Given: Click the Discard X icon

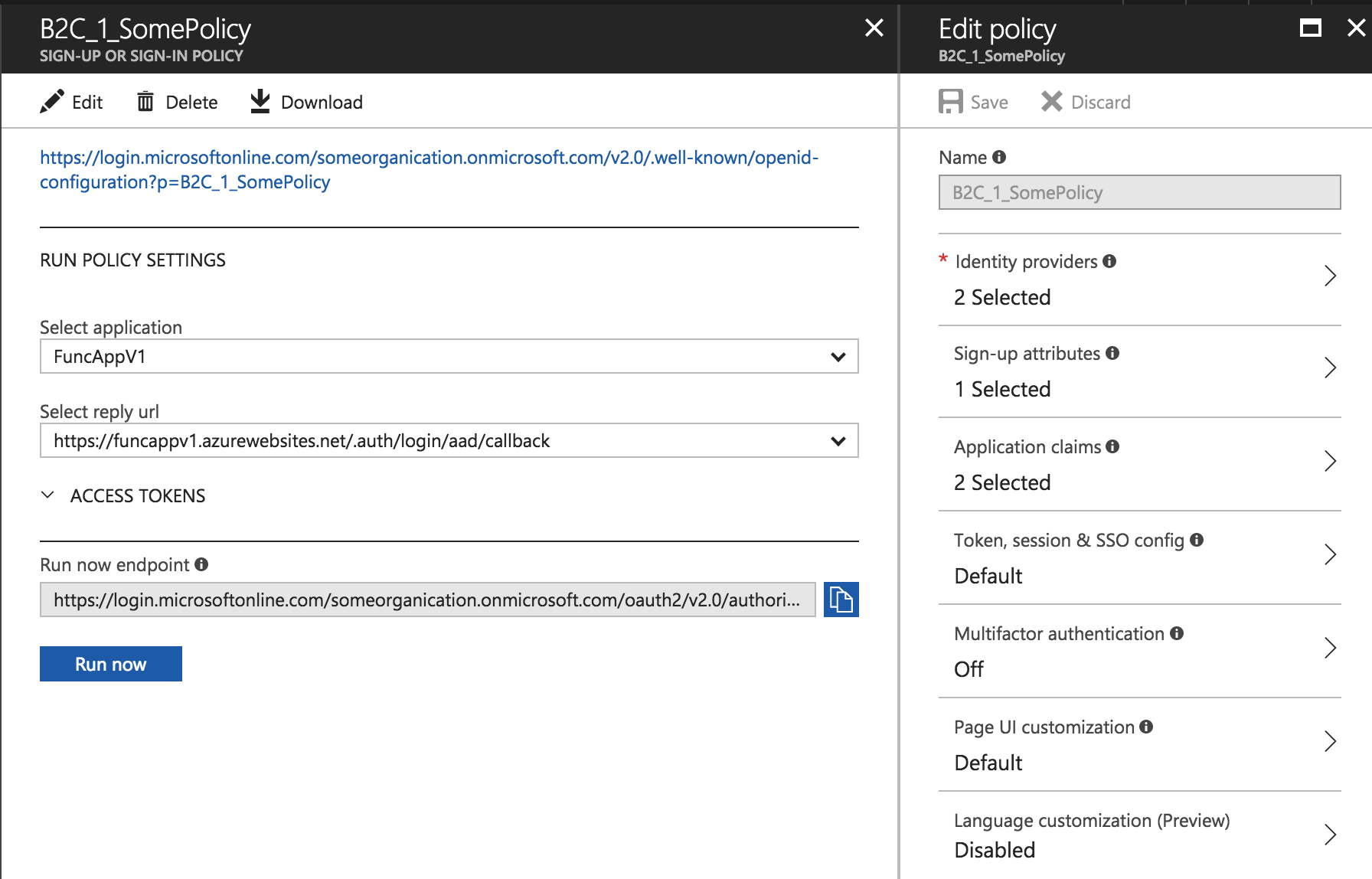Looking at the screenshot, I should (x=1052, y=102).
